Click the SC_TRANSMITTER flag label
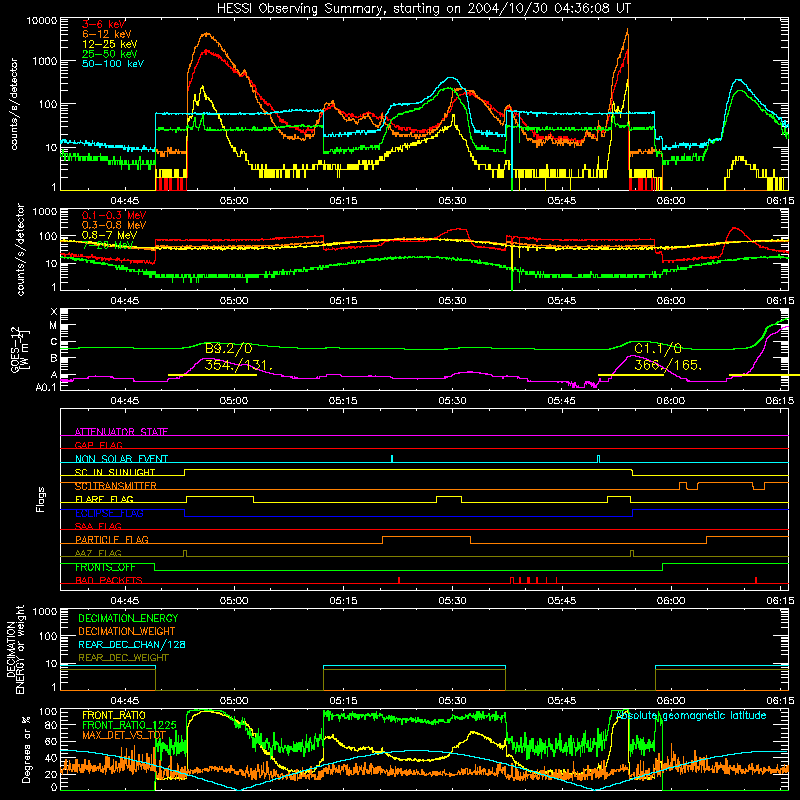This screenshot has width=800, height=800. (116, 486)
